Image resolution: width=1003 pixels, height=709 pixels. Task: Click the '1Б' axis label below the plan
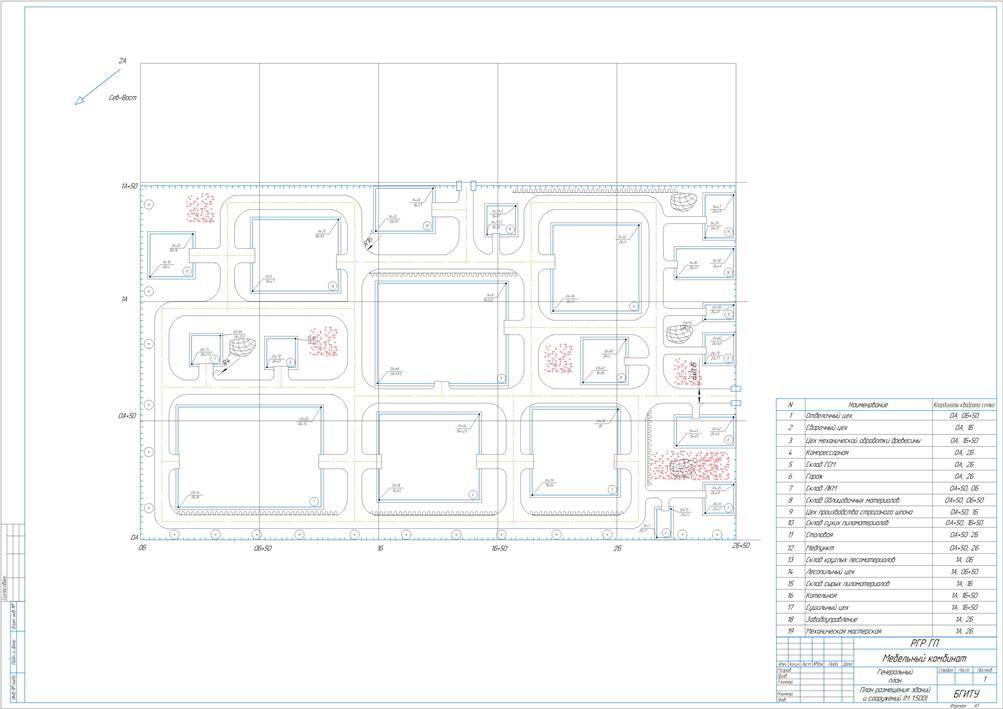pos(380,548)
